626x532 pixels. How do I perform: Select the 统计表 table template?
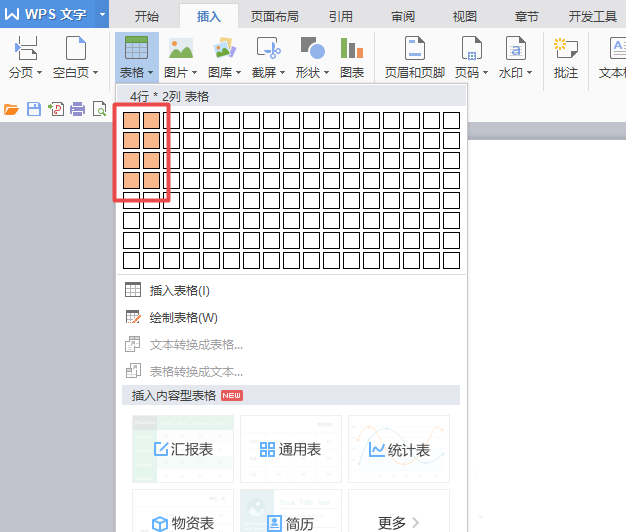click(399, 449)
